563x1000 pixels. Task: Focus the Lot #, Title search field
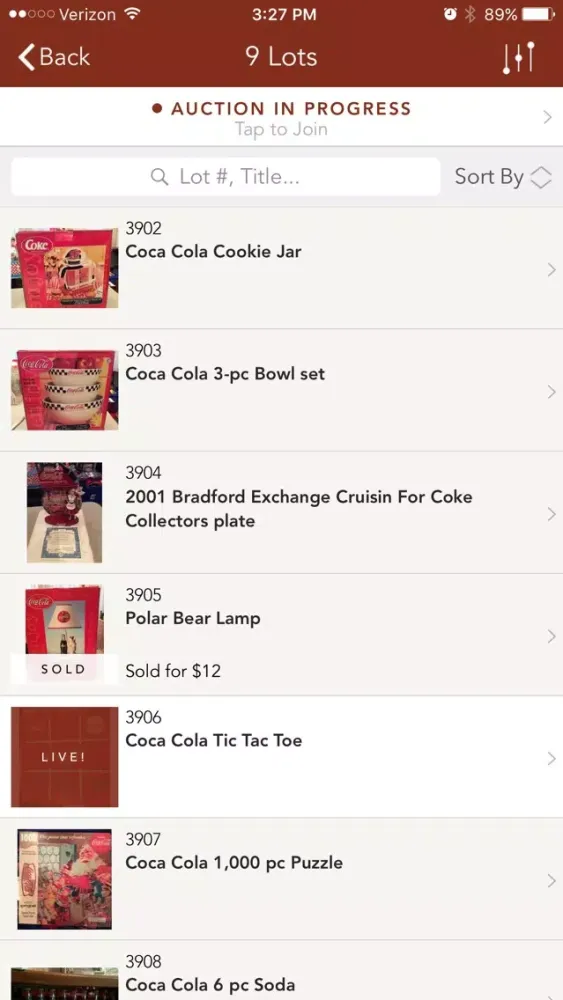click(226, 177)
